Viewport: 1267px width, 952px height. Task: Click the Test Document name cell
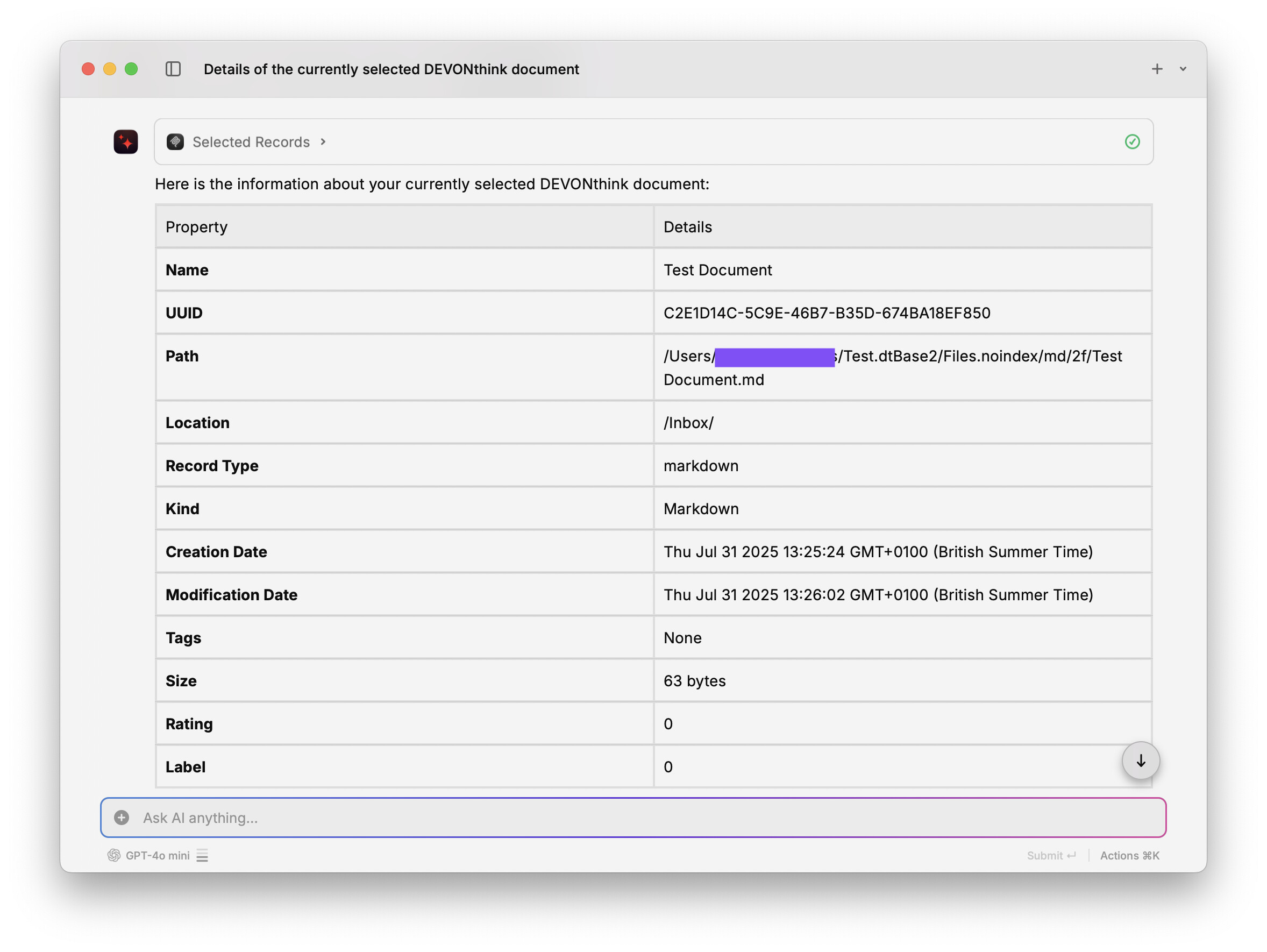(717, 270)
